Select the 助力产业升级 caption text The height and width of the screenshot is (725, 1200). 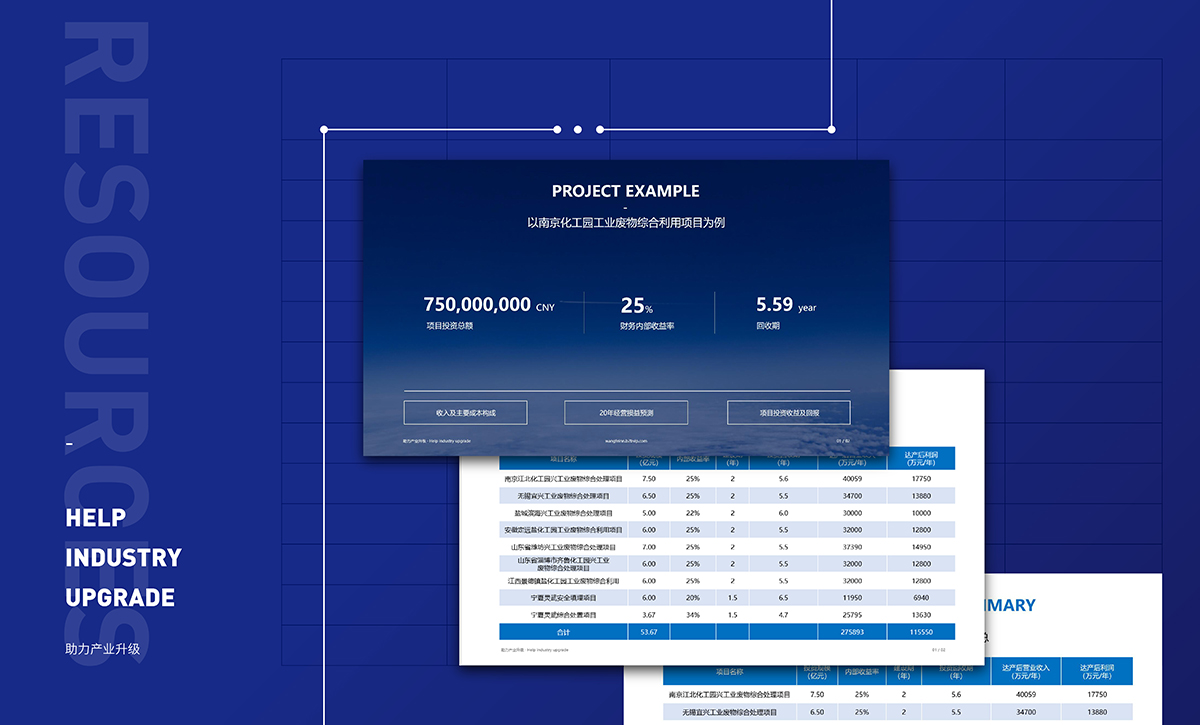[103, 648]
